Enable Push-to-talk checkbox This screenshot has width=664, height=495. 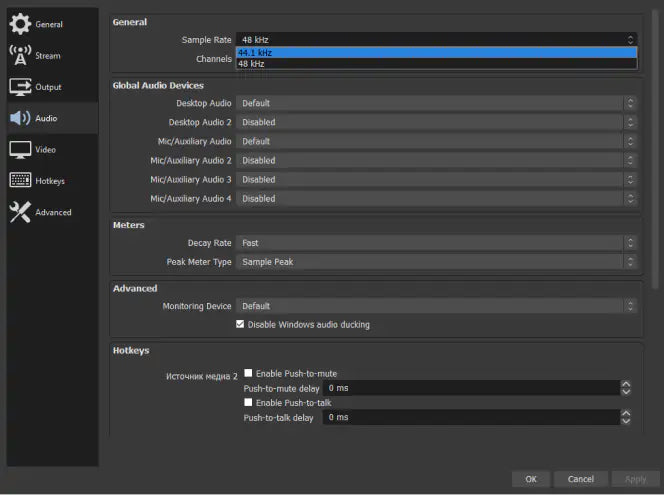(248, 402)
